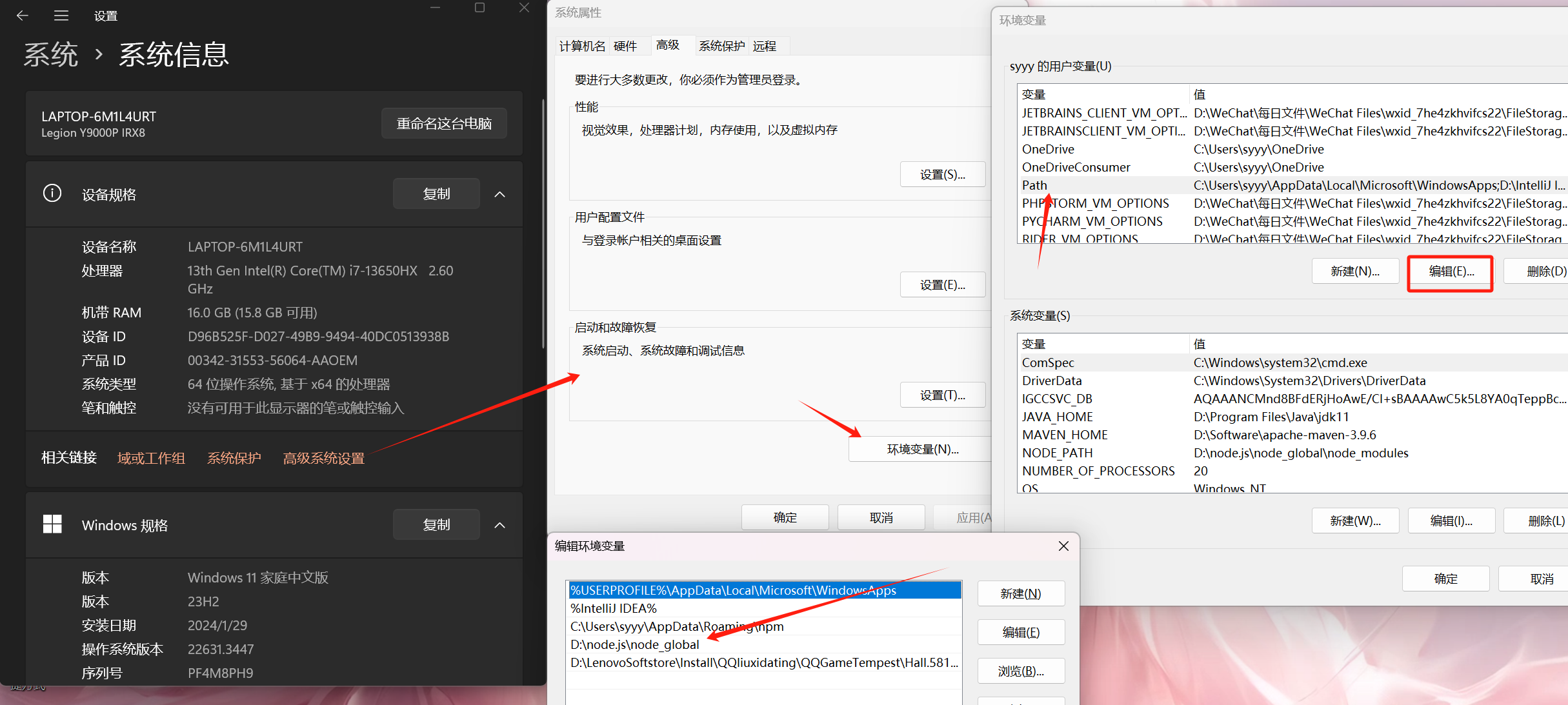1568x705 pixels.
Task: Click 浏览(B)... in edit variable dialog
Action: point(1020,671)
